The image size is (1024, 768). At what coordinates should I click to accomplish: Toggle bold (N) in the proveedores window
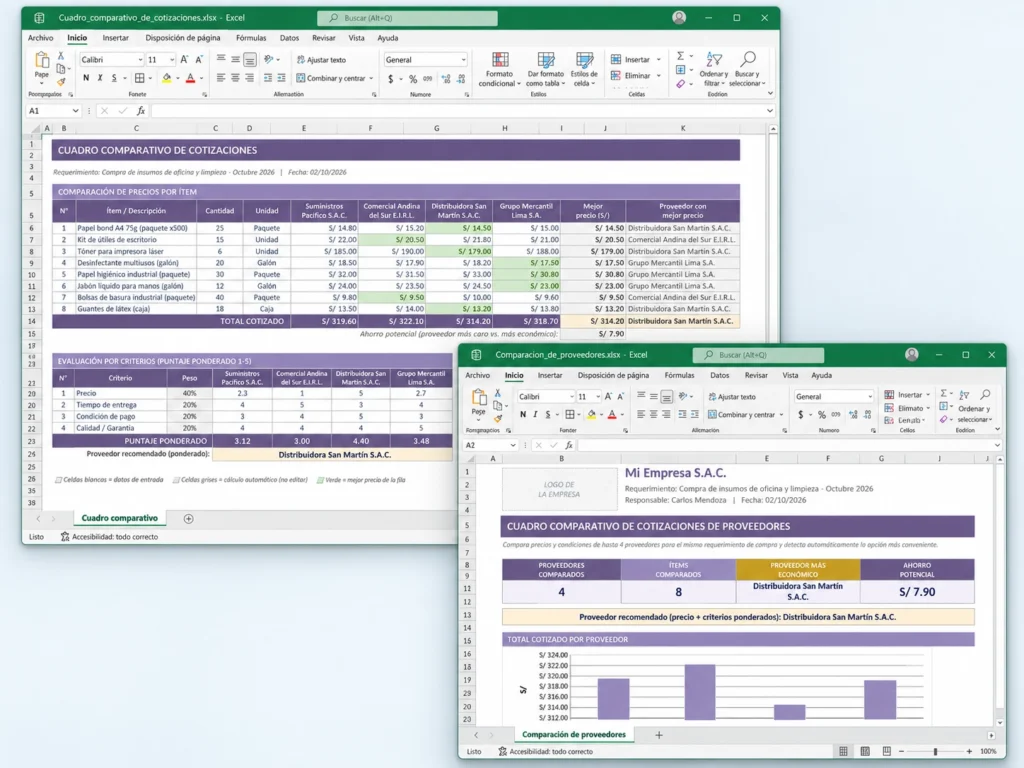(x=522, y=414)
